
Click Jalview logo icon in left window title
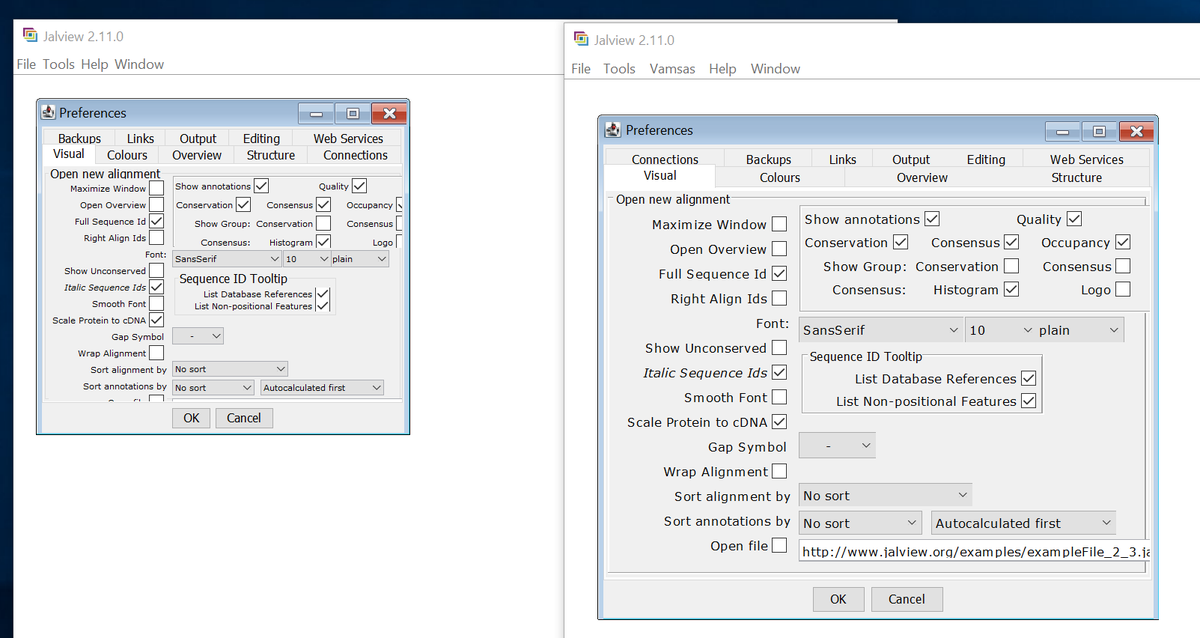tap(30, 35)
